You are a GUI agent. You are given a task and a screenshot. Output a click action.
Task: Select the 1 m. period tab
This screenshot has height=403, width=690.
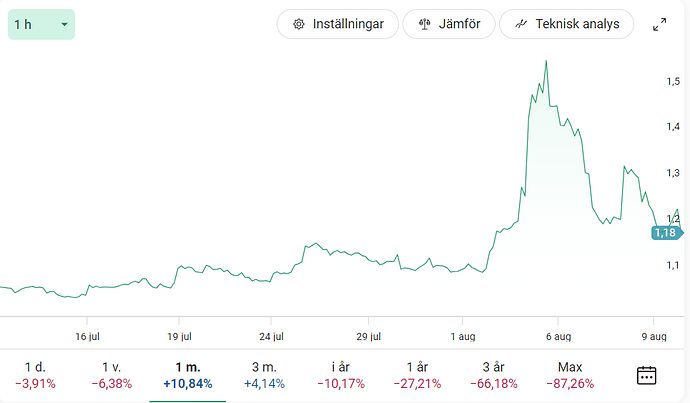click(x=187, y=374)
